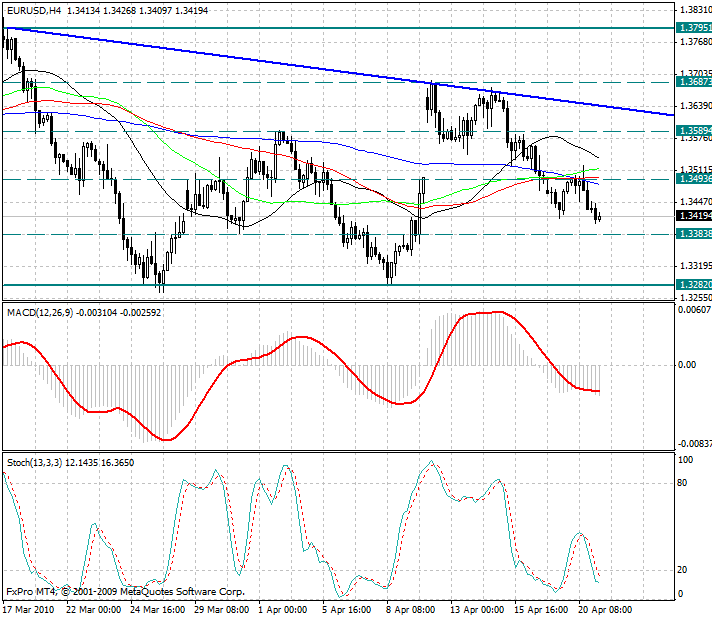Click the green 1.3795 price level tag

pos(694,28)
